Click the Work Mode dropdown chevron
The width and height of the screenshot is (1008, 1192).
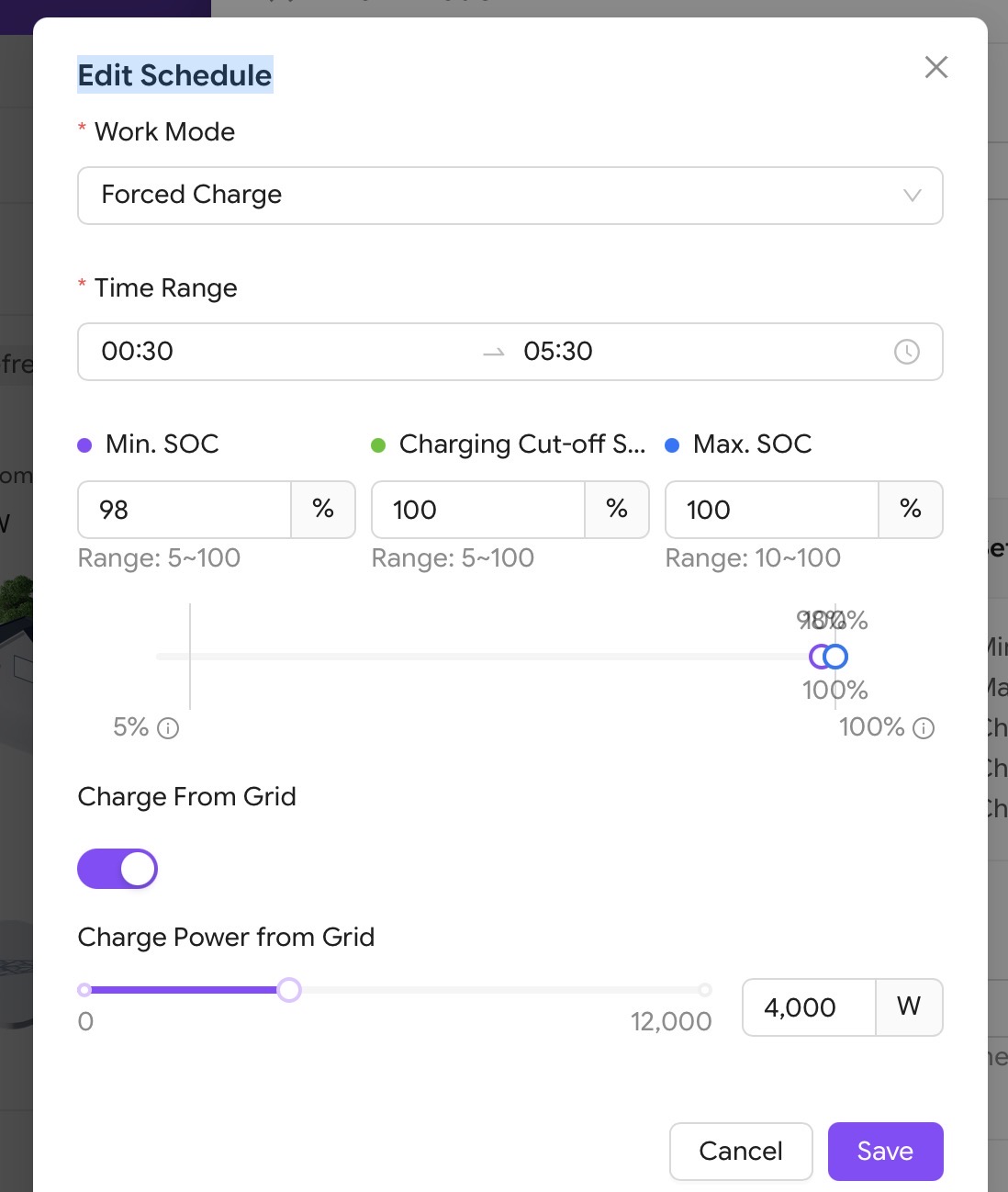tap(912, 195)
